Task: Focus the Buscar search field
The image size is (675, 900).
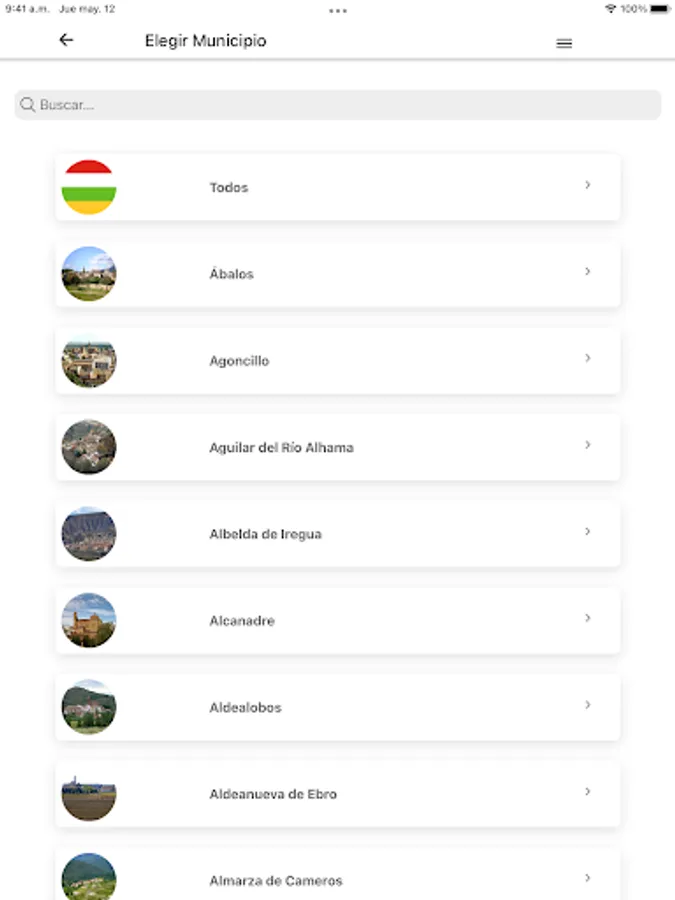Action: [x=338, y=105]
